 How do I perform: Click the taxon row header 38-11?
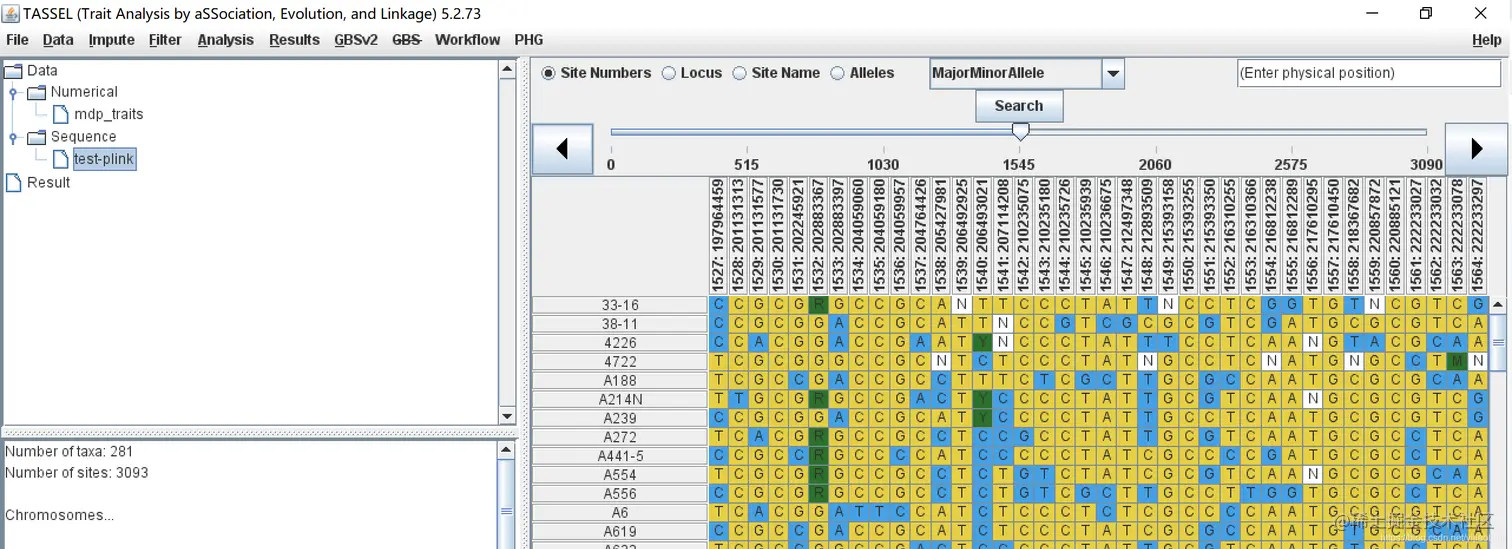(x=620, y=324)
